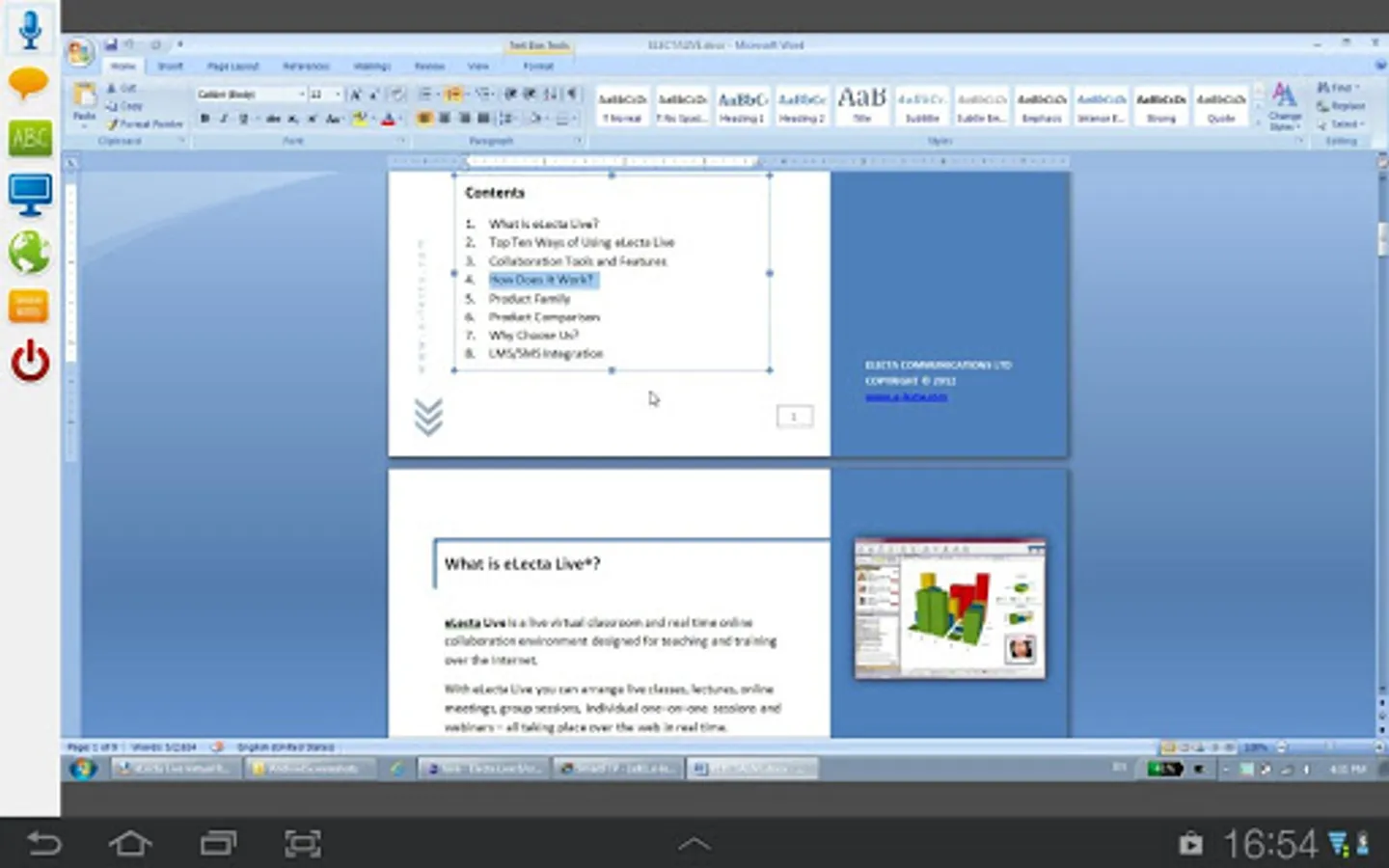Expand the Paragraph dialog launcher
This screenshot has height=868, width=1389.
click(x=579, y=141)
